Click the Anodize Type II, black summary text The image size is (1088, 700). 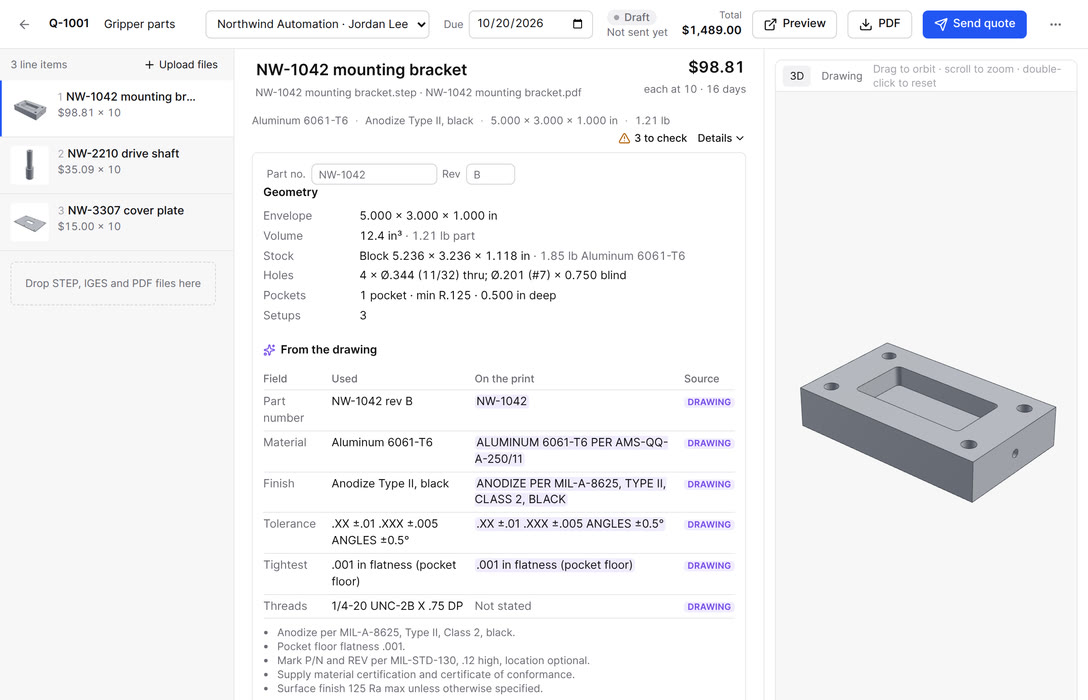pos(419,121)
